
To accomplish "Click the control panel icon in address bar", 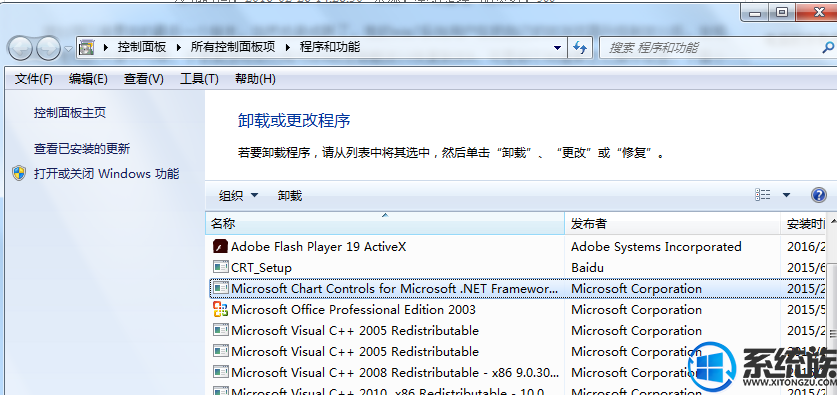I will click(x=86, y=48).
